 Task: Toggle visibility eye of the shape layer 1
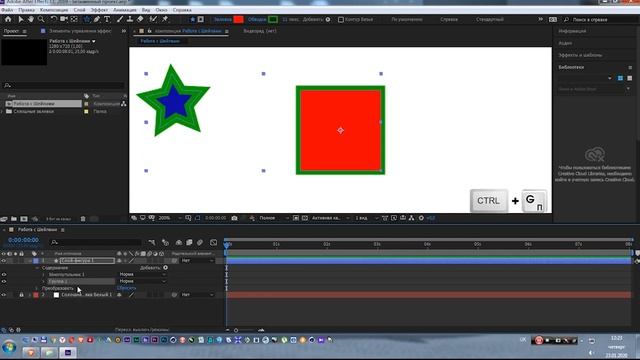(x=4, y=260)
